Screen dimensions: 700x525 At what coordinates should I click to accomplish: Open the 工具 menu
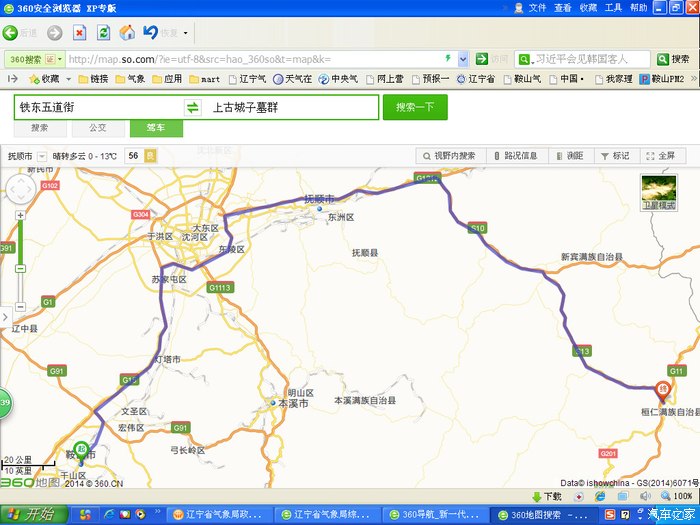(x=613, y=8)
